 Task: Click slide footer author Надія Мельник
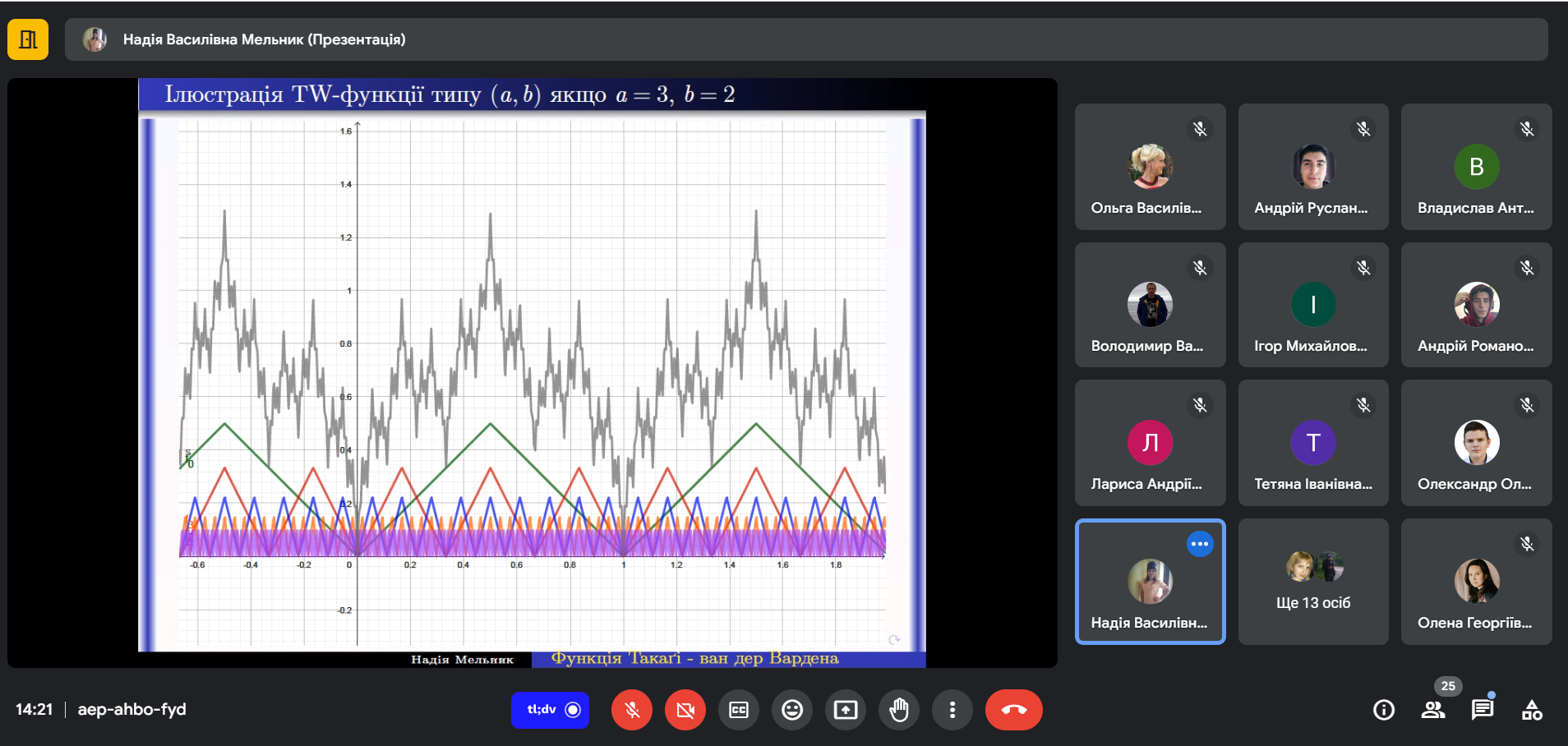pyautogui.click(x=462, y=659)
